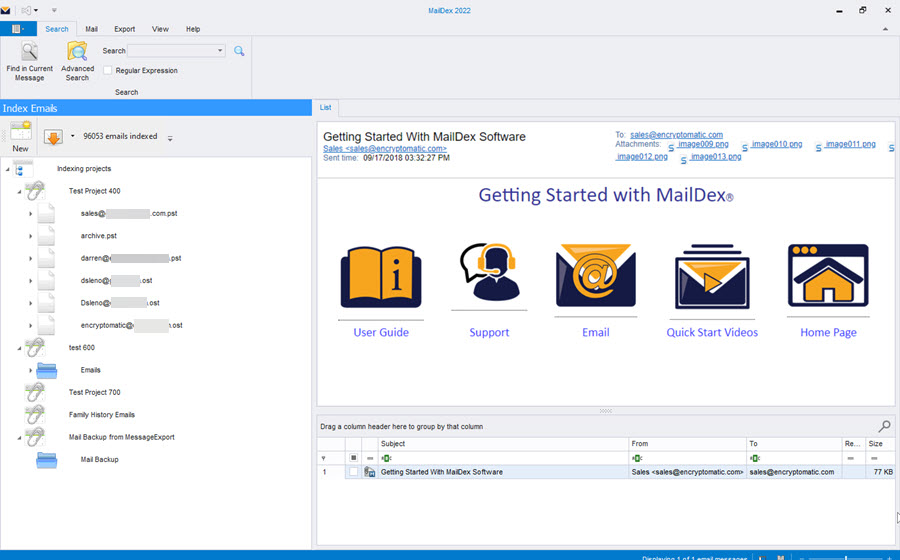900x560 pixels.
Task: Sort the grid by Size column header
Action: (879, 444)
